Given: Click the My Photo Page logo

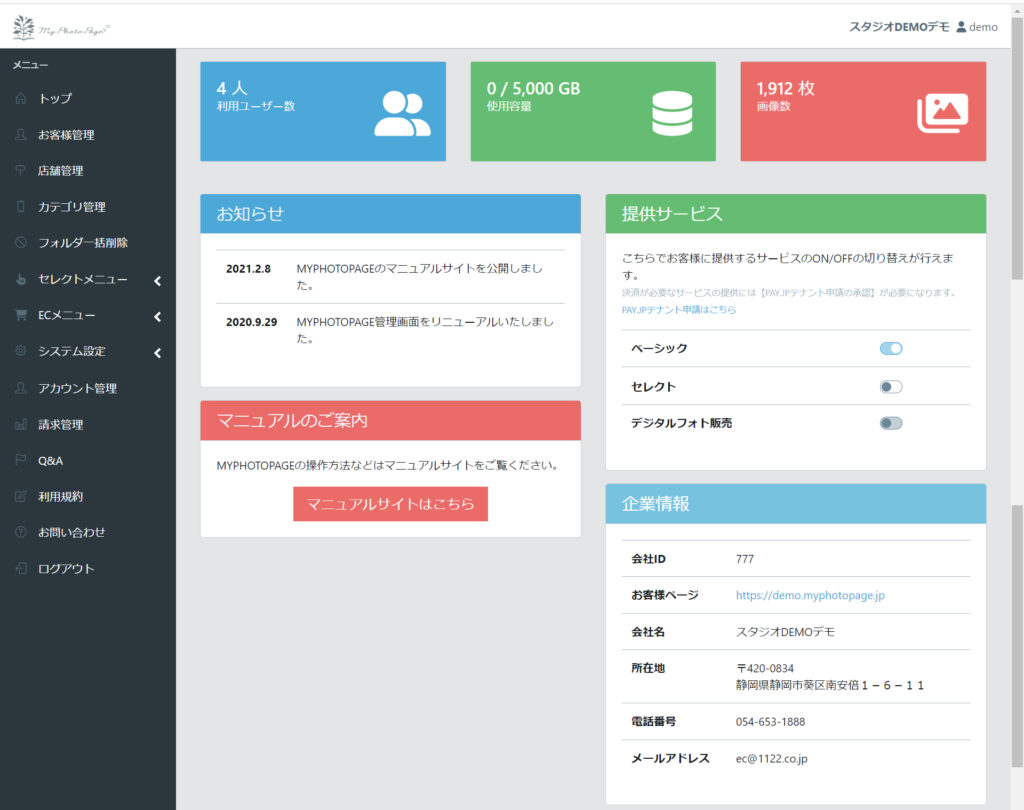Looking at the screenshot, I should pos(62,28).
